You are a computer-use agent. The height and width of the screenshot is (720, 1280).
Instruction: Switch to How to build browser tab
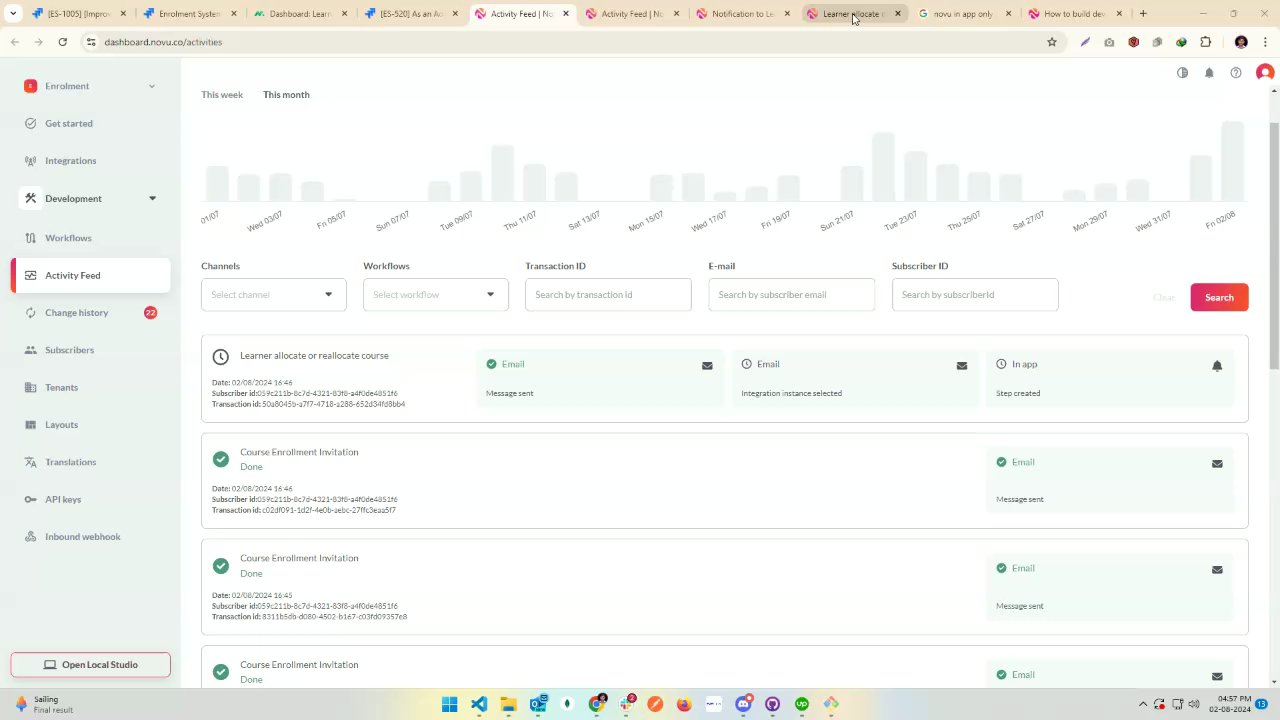pyautogui.click(x=1073, y=14)
